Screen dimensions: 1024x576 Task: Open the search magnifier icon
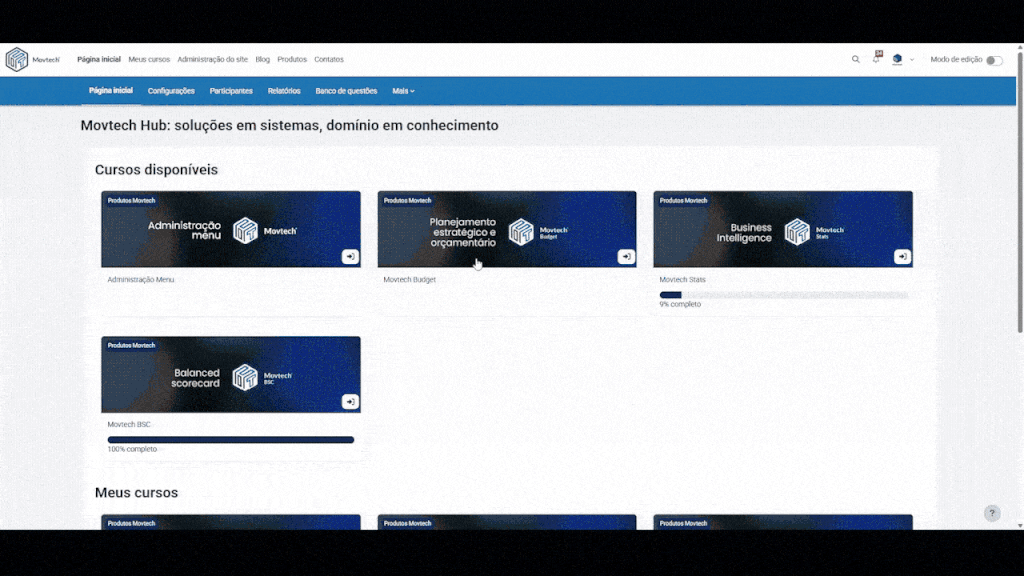pos(855,60)
